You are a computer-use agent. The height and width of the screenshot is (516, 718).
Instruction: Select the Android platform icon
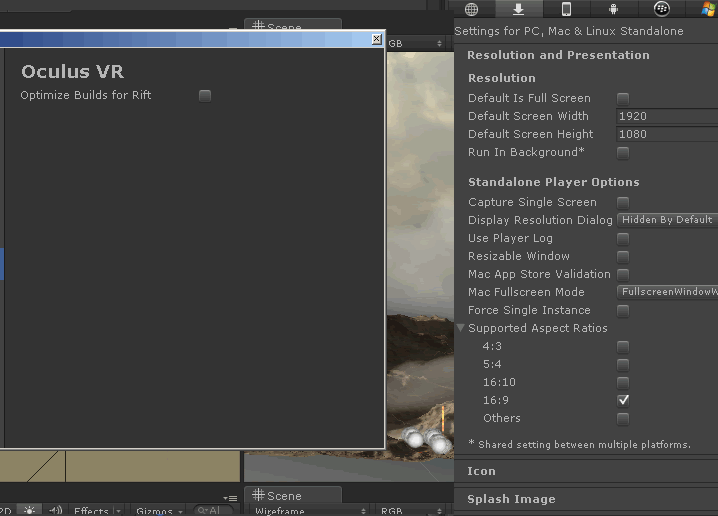614,9
